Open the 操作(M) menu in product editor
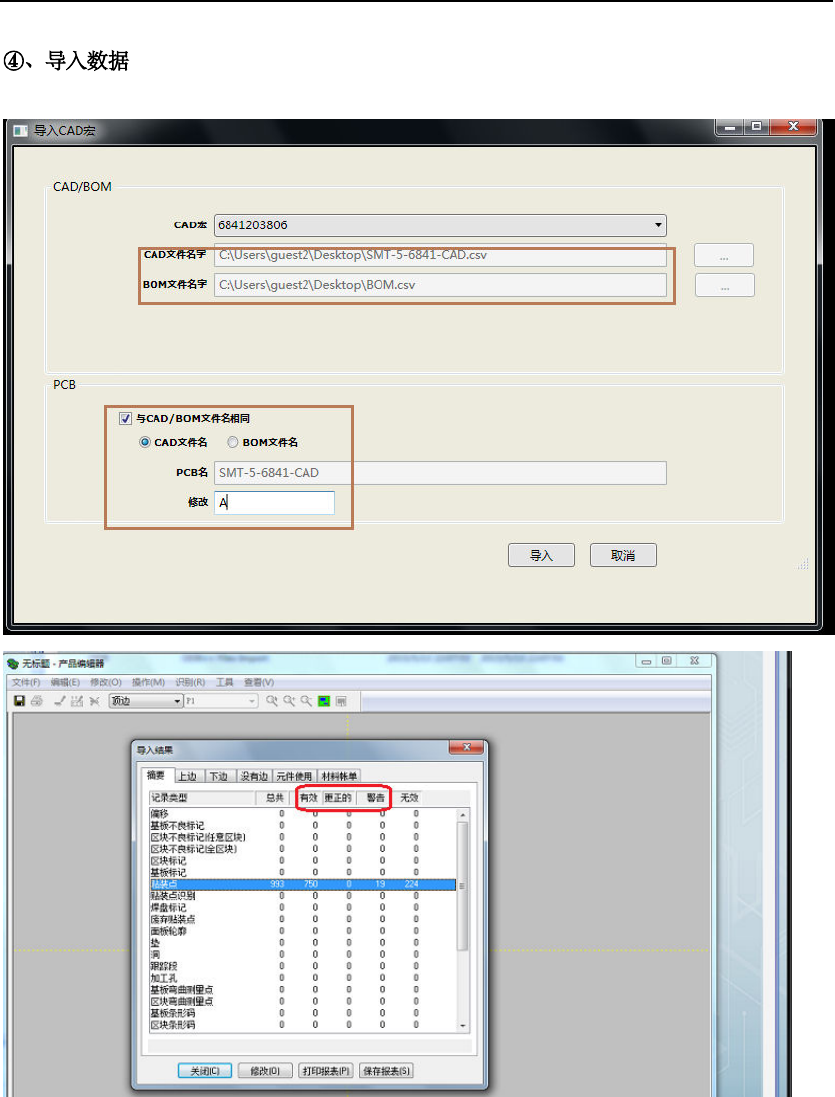 tap(148, 682)
